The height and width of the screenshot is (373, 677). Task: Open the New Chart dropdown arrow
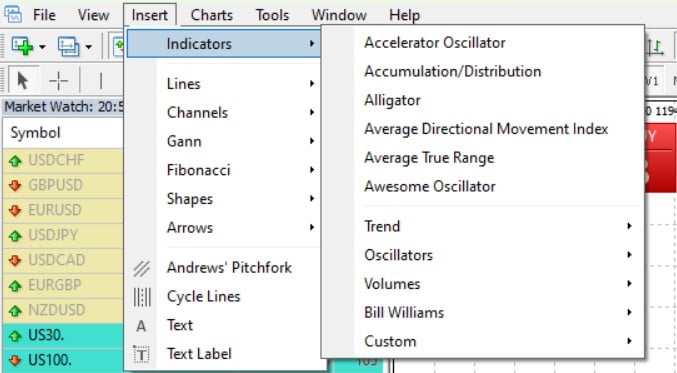pyautogui.click(x=42, y=46)
